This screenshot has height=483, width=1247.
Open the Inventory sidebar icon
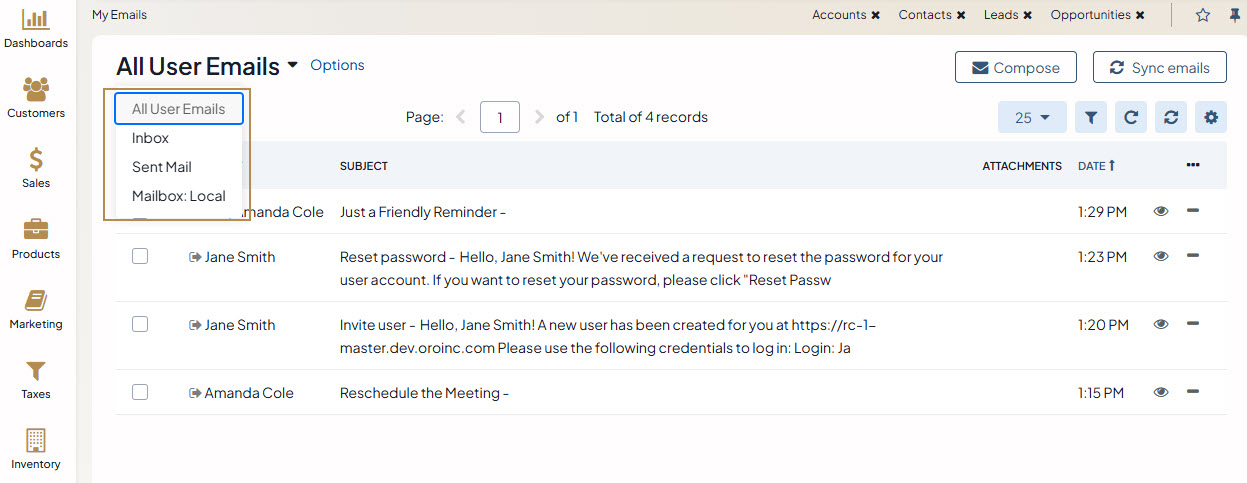click(36, 449)
